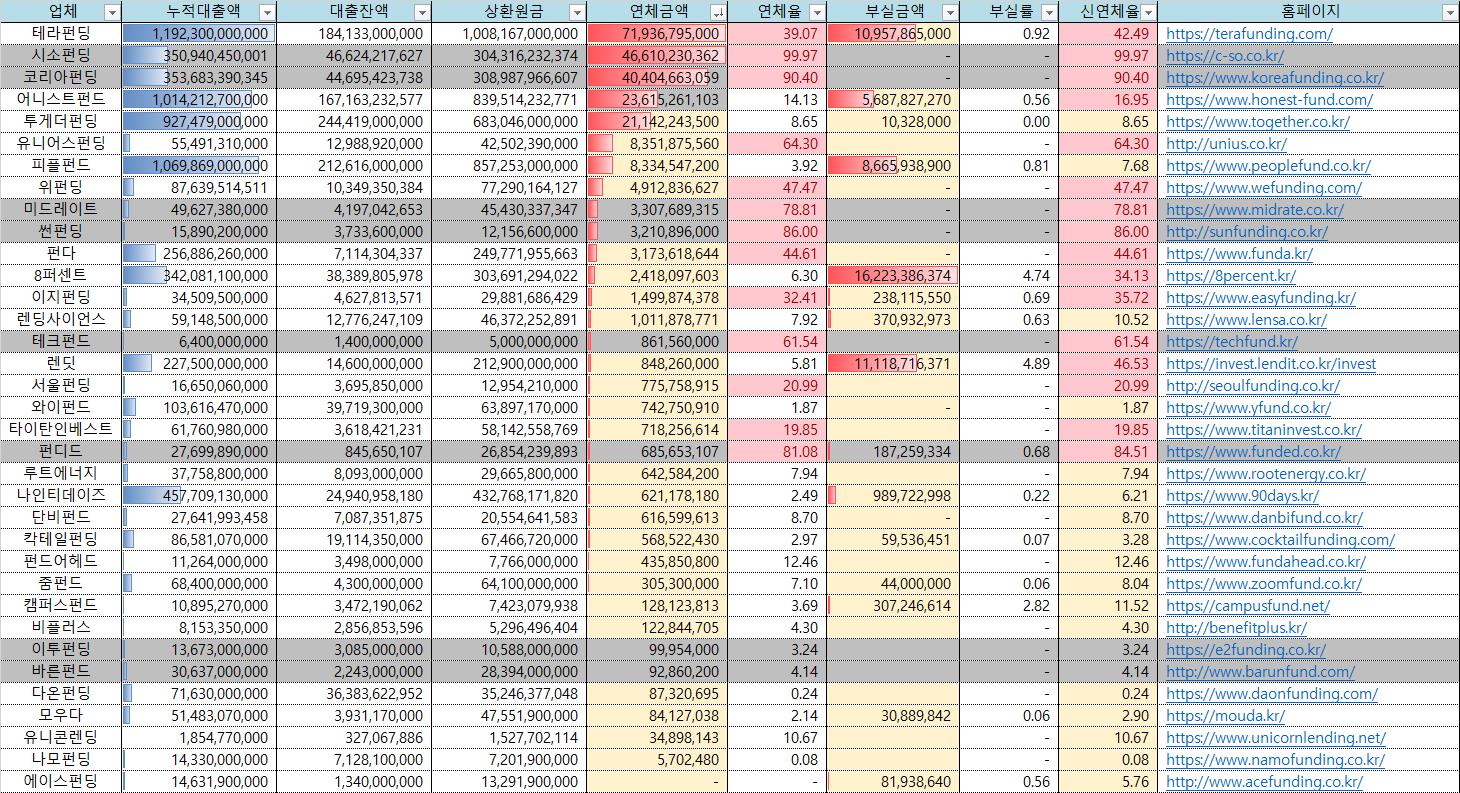The width and height of the screenshot is (1460, 793).
Task: Open the c-so.co.kr link
Action: (x=1225, y=56)
